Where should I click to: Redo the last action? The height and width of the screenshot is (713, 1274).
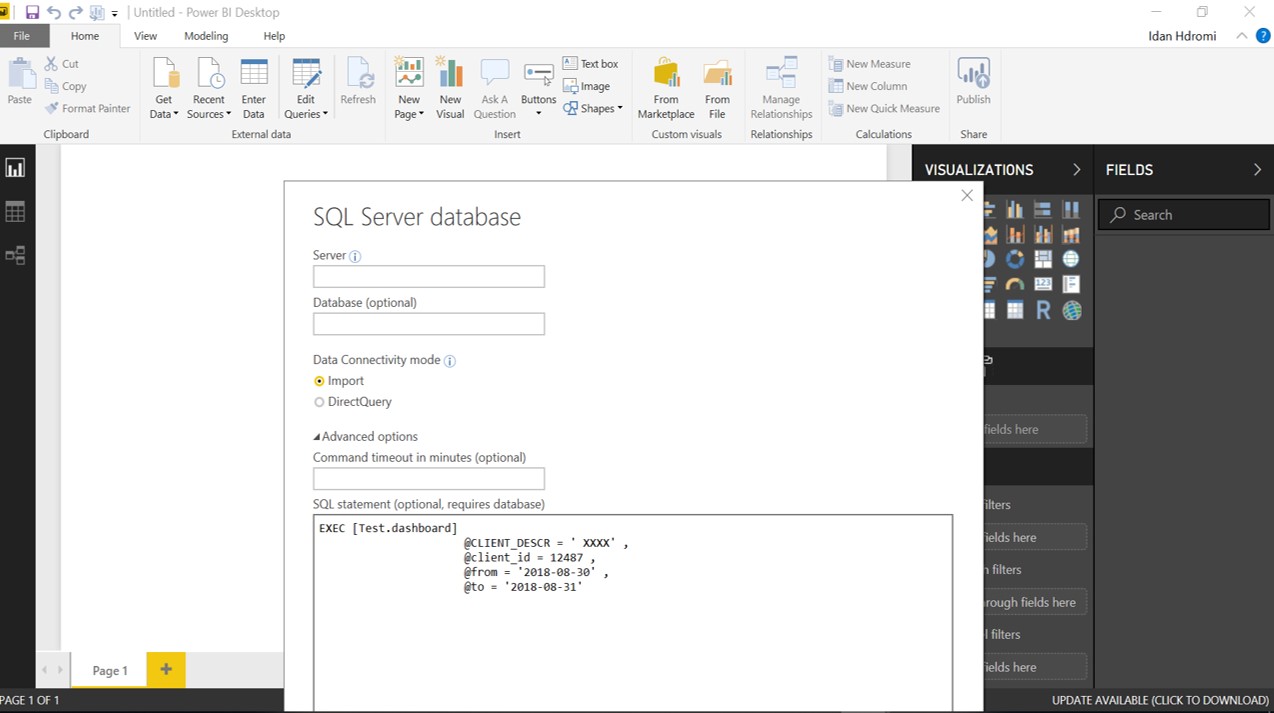click(75, 13)
